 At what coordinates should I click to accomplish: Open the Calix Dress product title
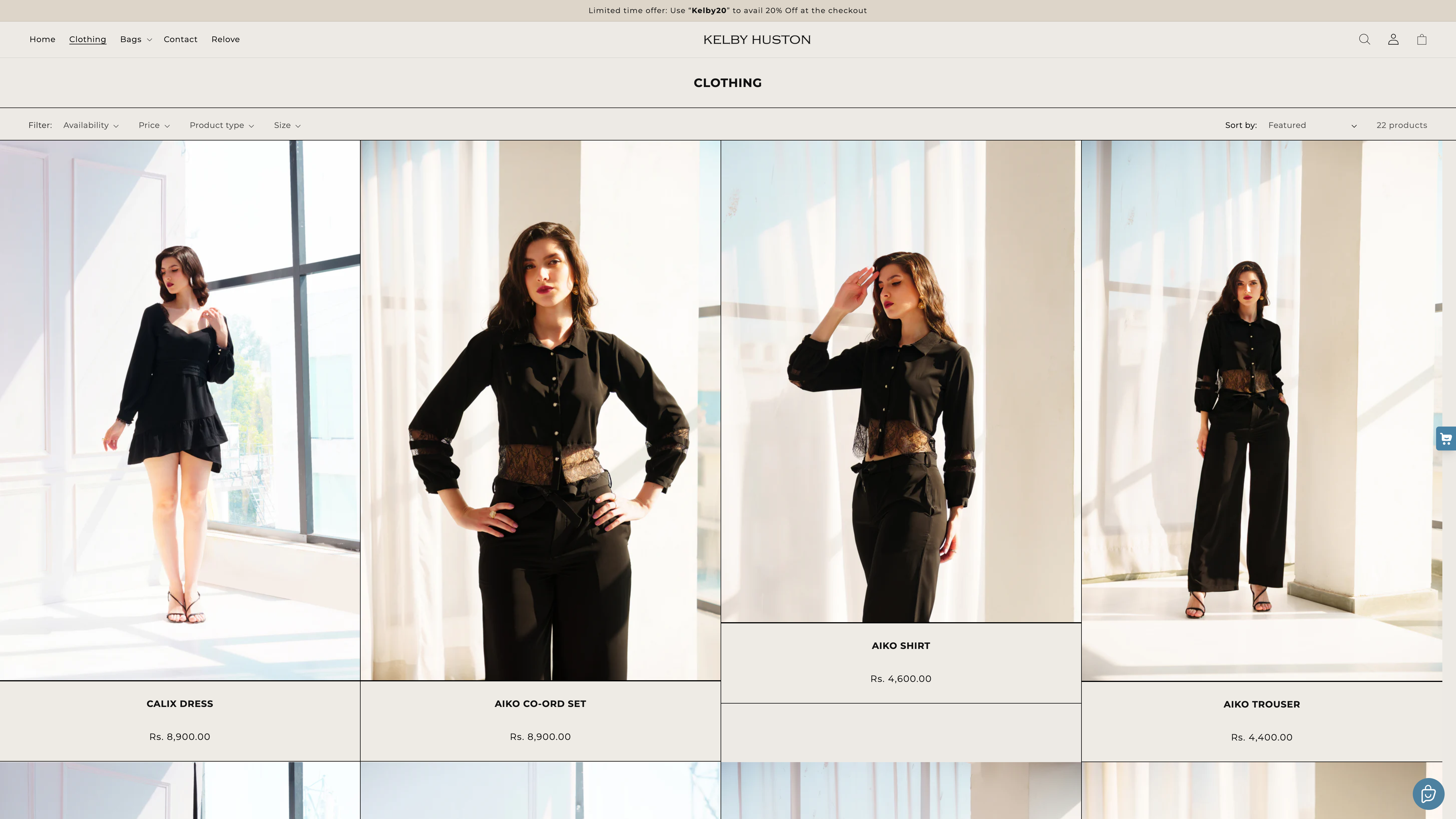(x=180, y=704)
